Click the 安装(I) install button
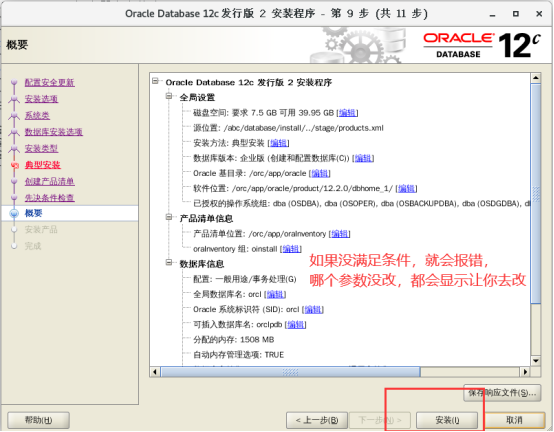 (x=447, y=420)
